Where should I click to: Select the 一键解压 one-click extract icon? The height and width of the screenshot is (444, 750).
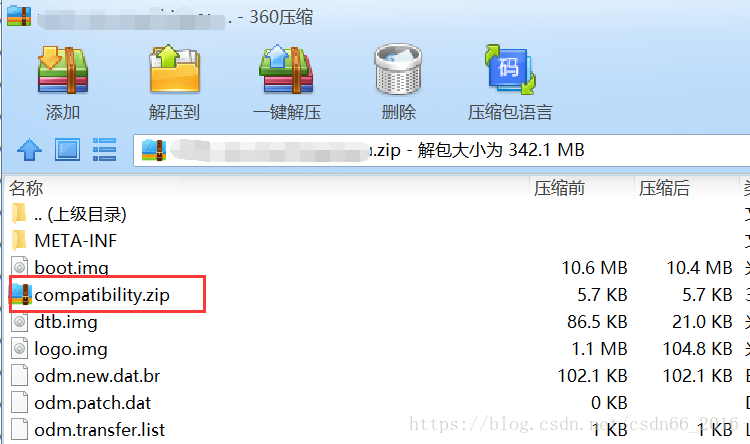point(287,70)
